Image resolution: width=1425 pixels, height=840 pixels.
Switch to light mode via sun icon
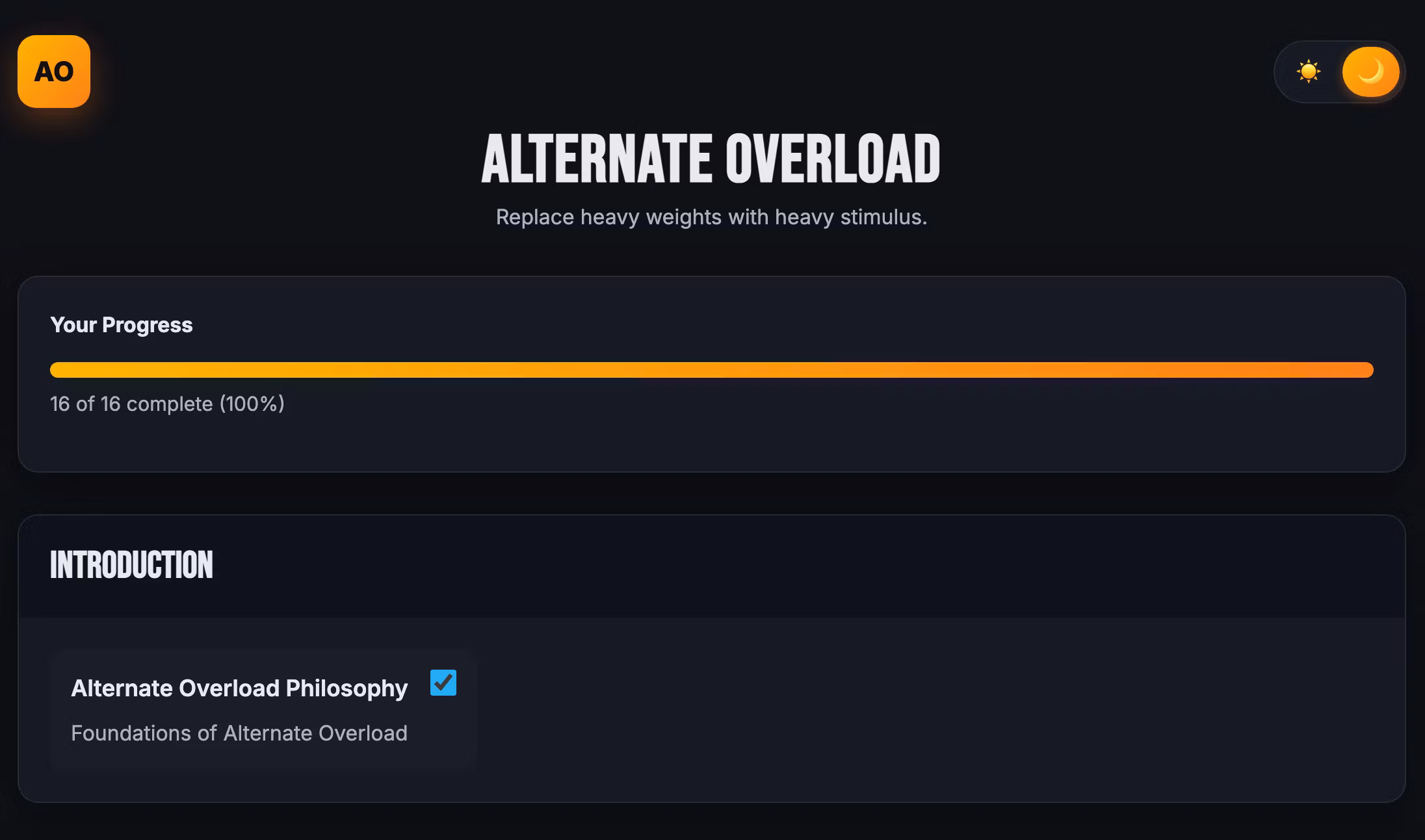tap(1308, 72)
